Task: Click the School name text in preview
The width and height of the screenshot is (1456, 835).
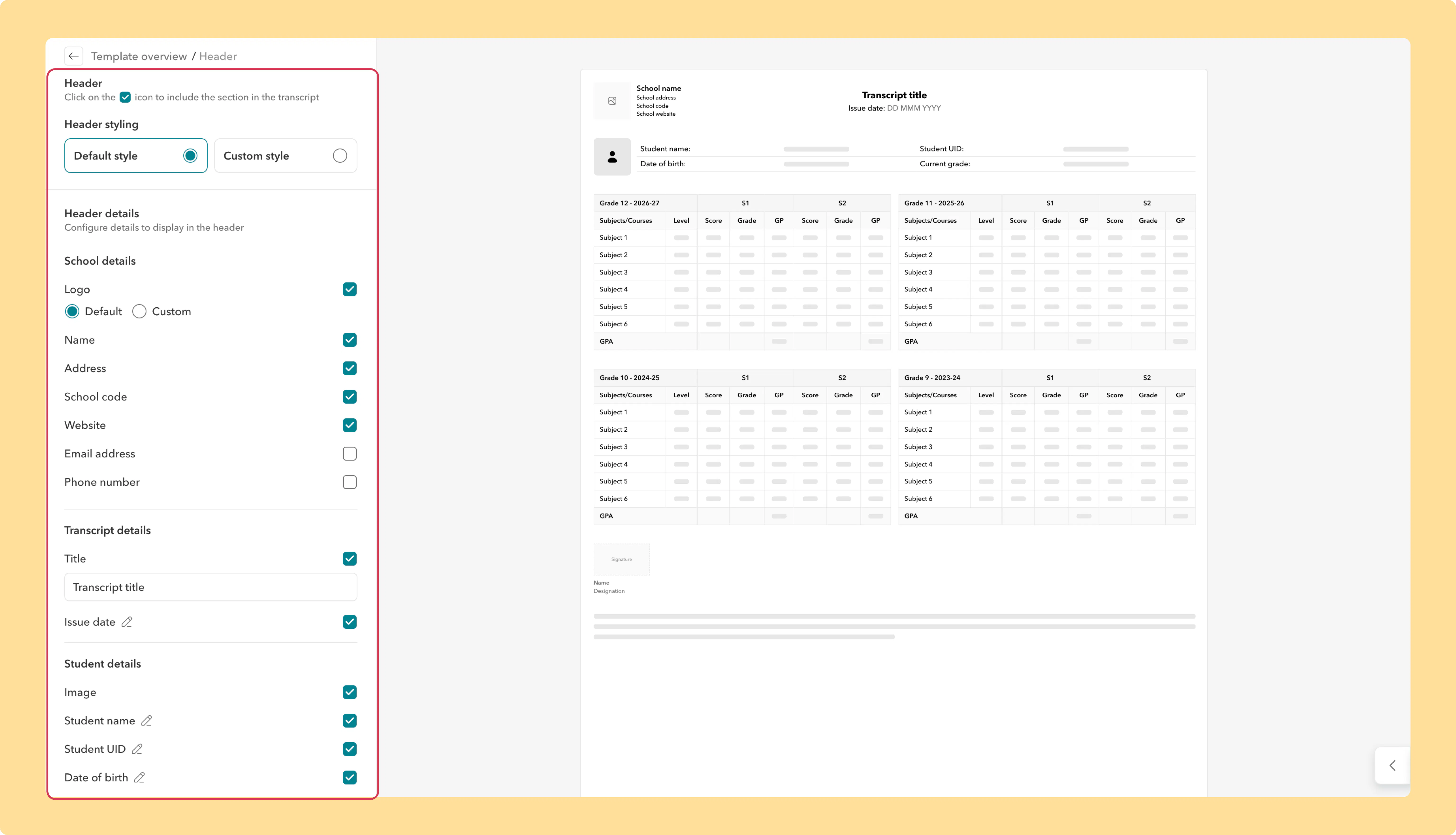Action: [659, 88]
